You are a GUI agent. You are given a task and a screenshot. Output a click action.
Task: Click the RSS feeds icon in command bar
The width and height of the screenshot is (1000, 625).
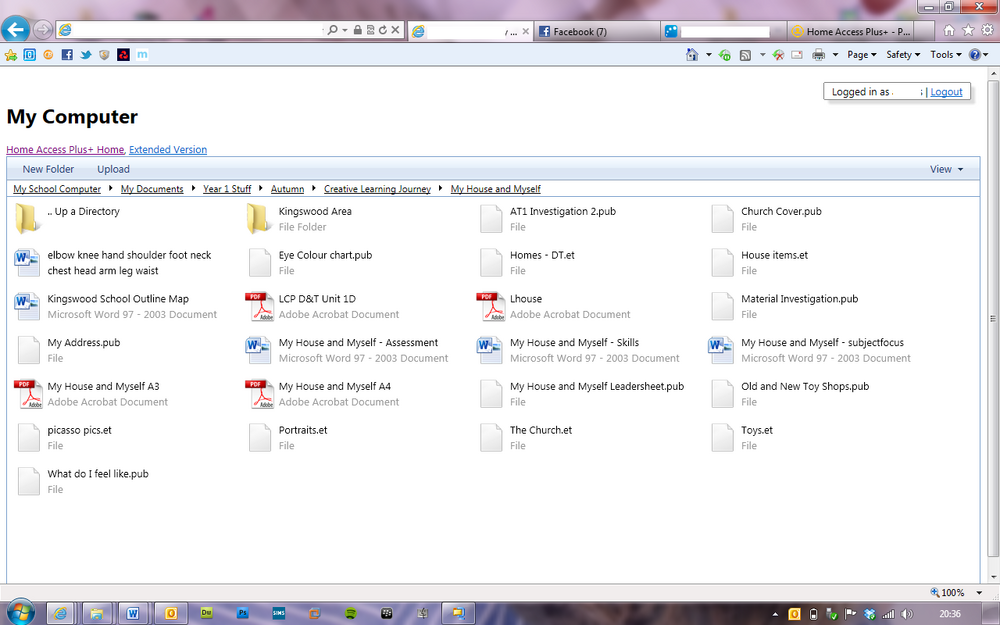pos(745,55)
